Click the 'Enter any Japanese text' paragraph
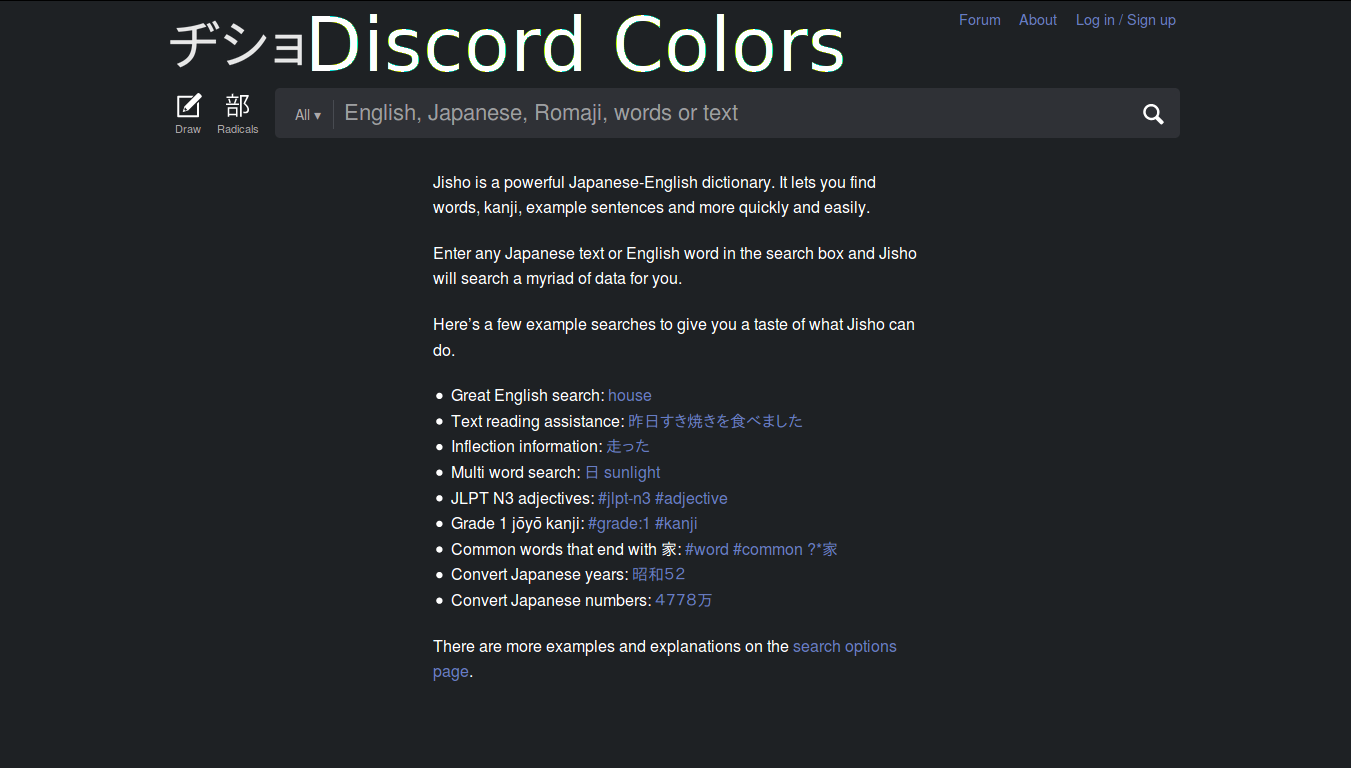The image size is (1351, 768). tap(675, 266)
